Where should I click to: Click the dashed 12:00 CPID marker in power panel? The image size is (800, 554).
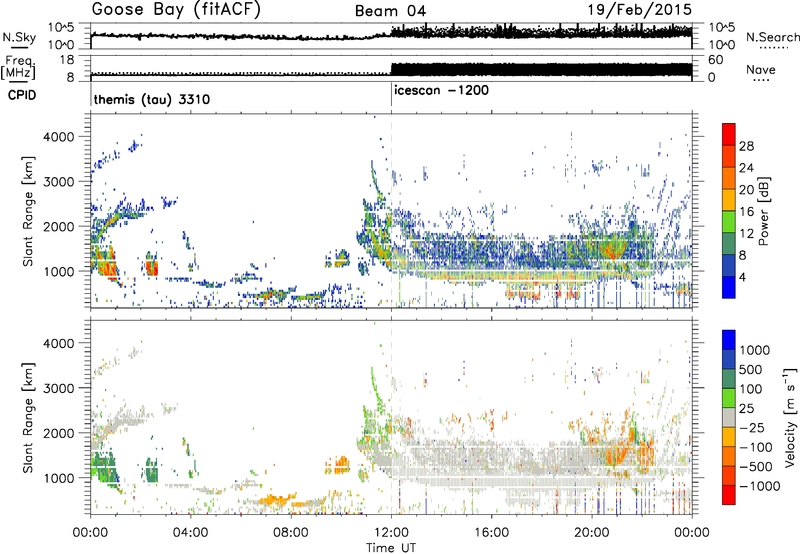[391, 211]
